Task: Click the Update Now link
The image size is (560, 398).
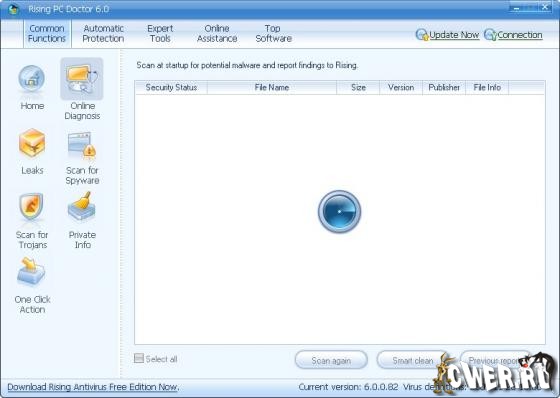Action: pos(454,35)
